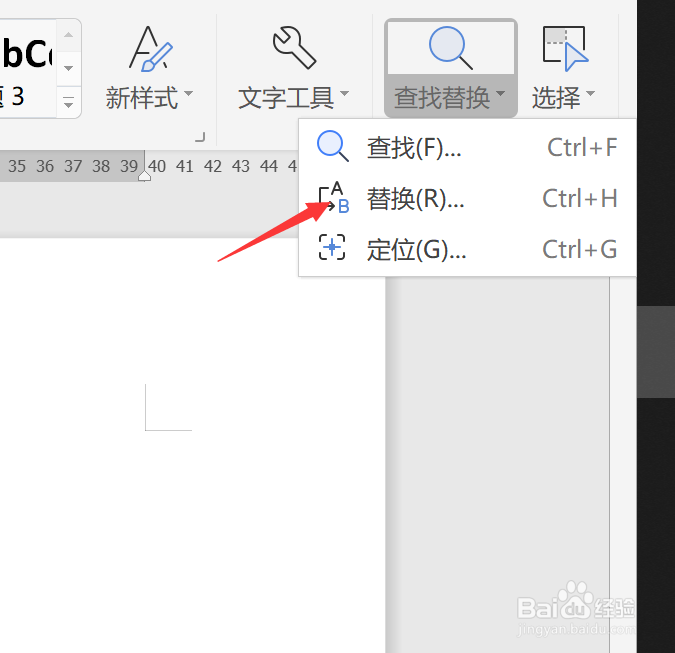Expand the 新样式 dropdown arrow
The height and width of the screenshot is (653, 675).
189,93
